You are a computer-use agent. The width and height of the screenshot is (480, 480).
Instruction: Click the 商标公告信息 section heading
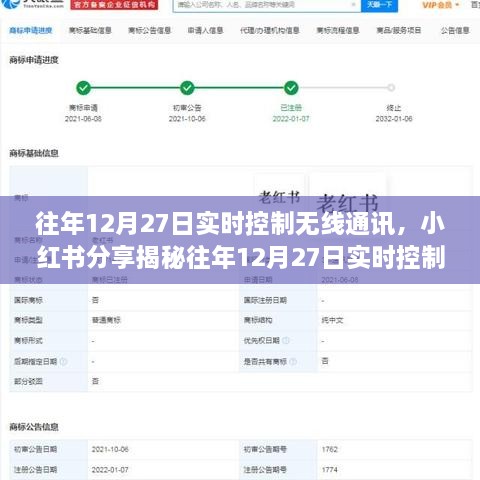pos(34,427)
